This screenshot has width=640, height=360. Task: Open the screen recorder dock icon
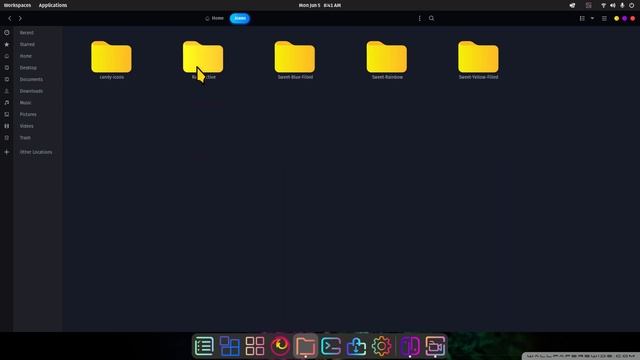click(x=435, y=346)
